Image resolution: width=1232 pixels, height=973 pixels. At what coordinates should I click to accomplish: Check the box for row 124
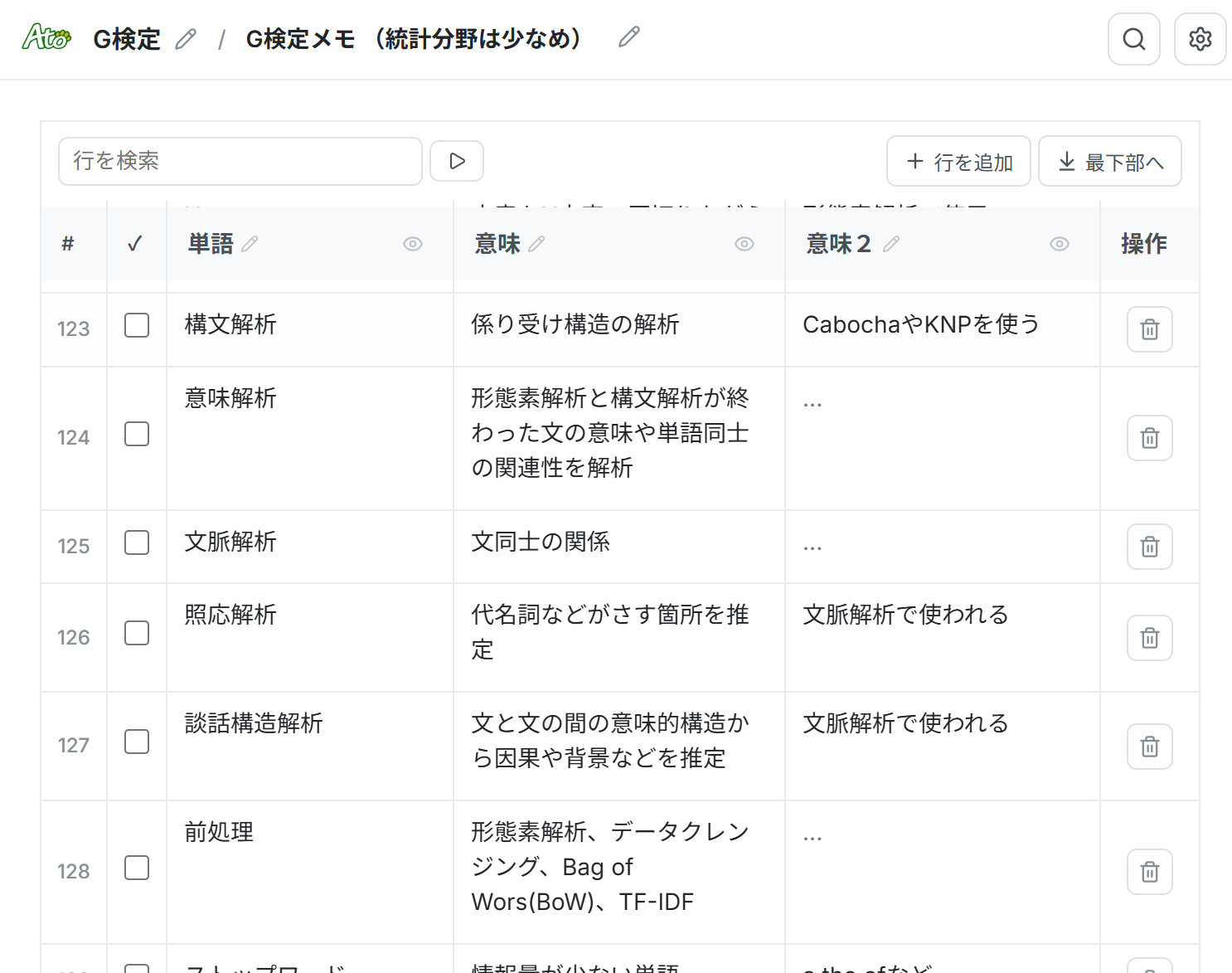point(137,434)
